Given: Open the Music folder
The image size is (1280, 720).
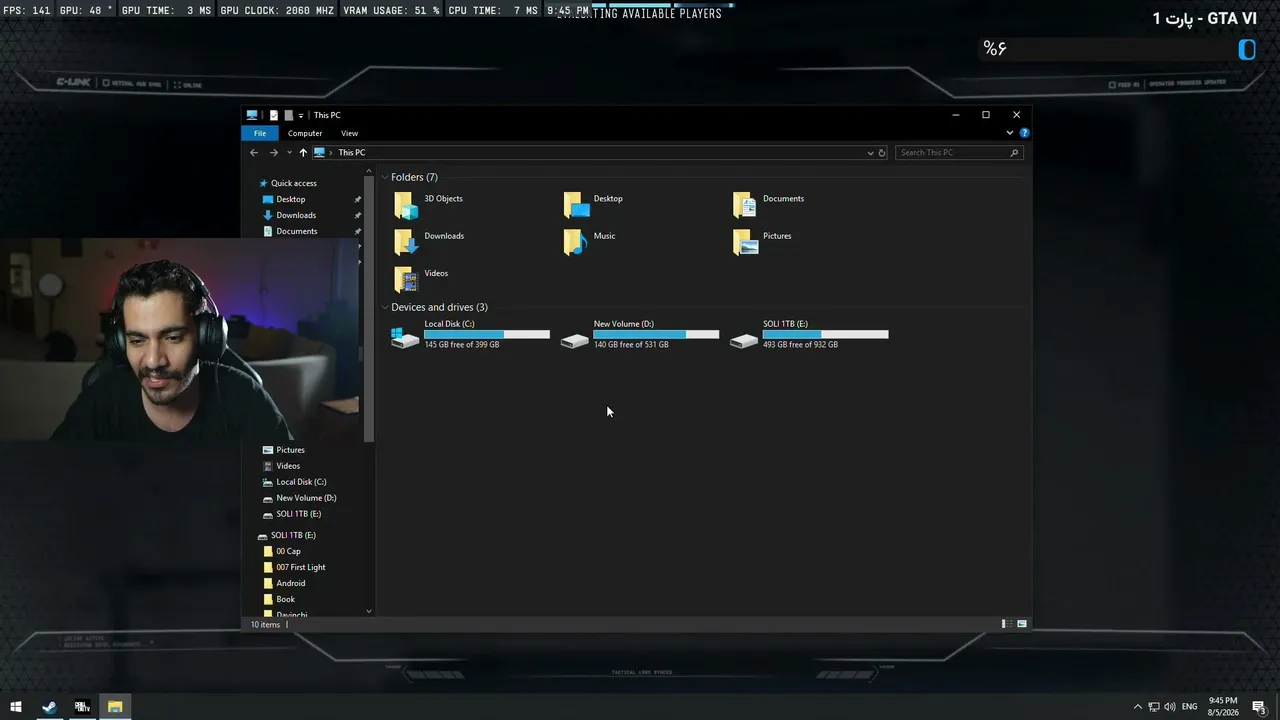Looking at the screenshot, I should pos(589,241).
